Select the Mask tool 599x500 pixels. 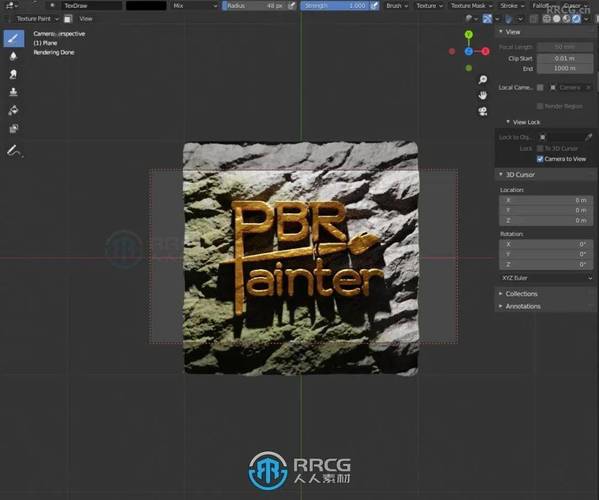(x=14, y=128)
